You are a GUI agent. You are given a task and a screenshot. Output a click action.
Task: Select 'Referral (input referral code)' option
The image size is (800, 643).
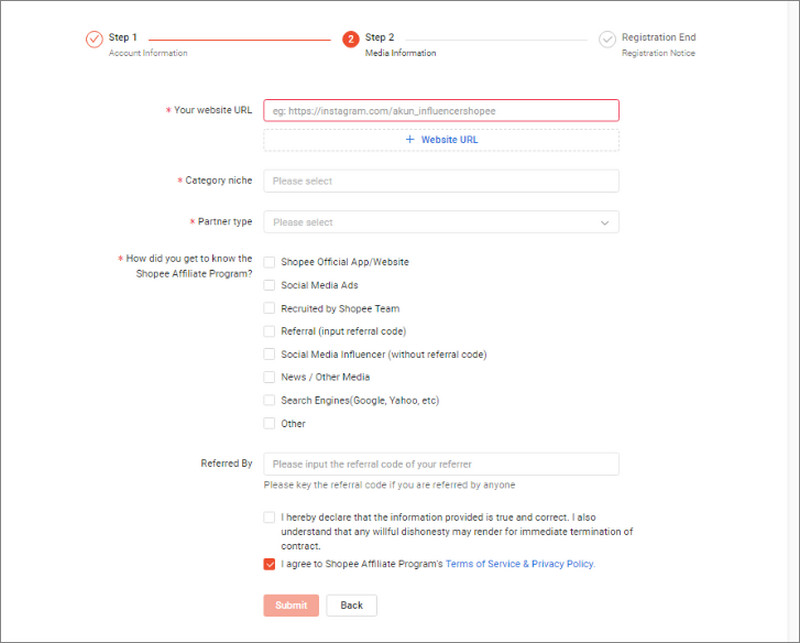tap(268, 331)
